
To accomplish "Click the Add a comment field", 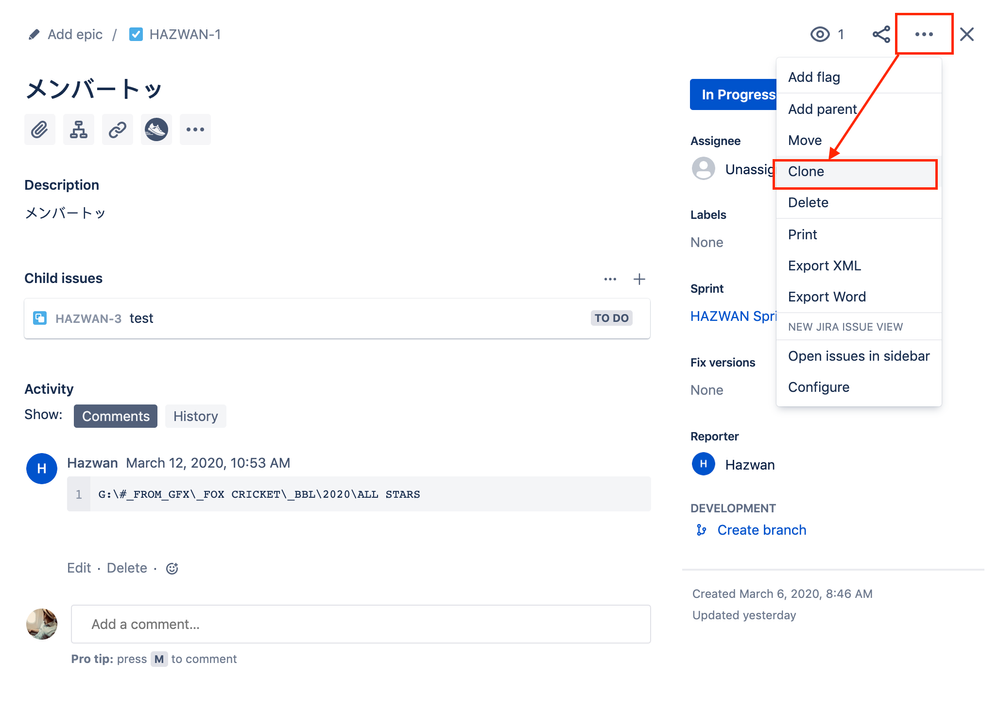I will 361,624.
